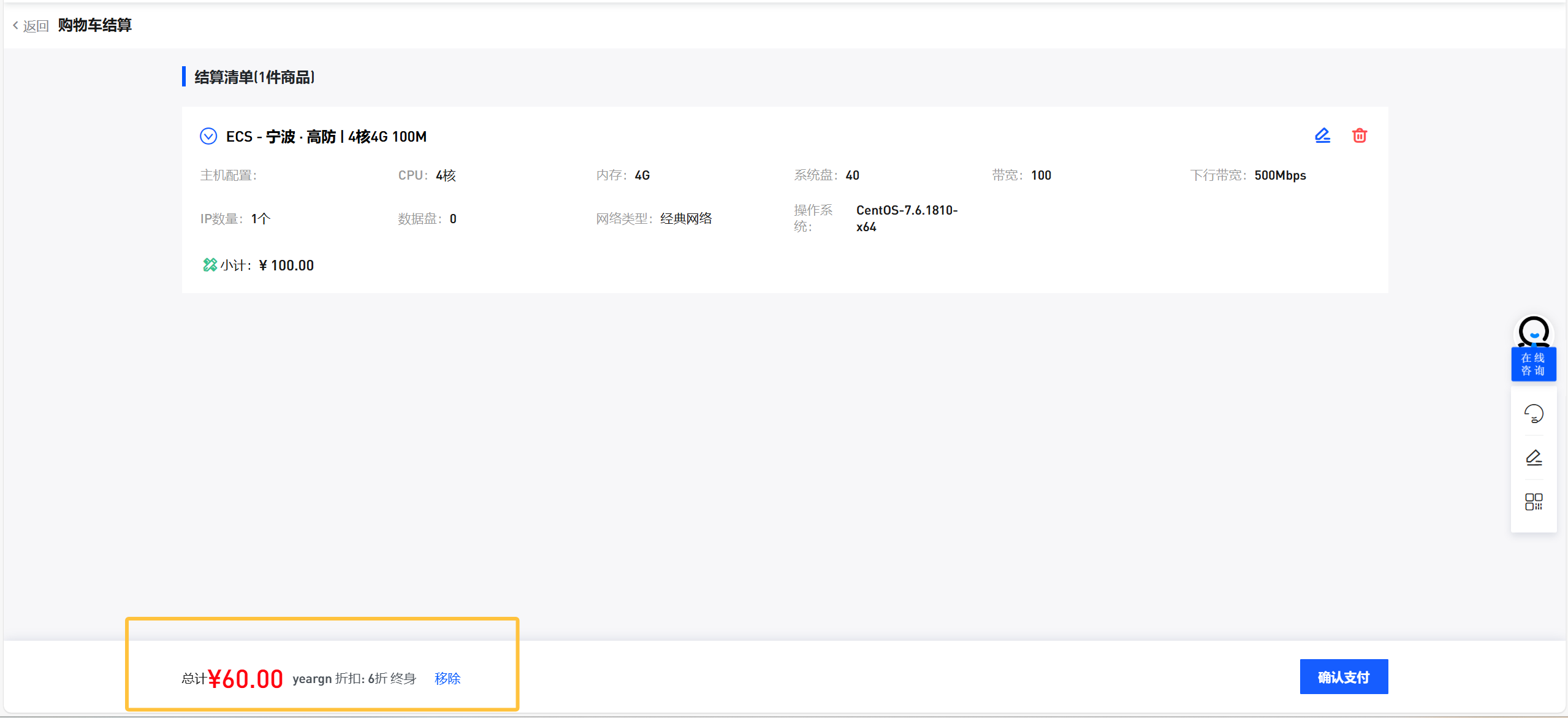Open the feedback pencil icon in sidebar
Viewport: 1568px width, 718px height.
[1534, 457]
